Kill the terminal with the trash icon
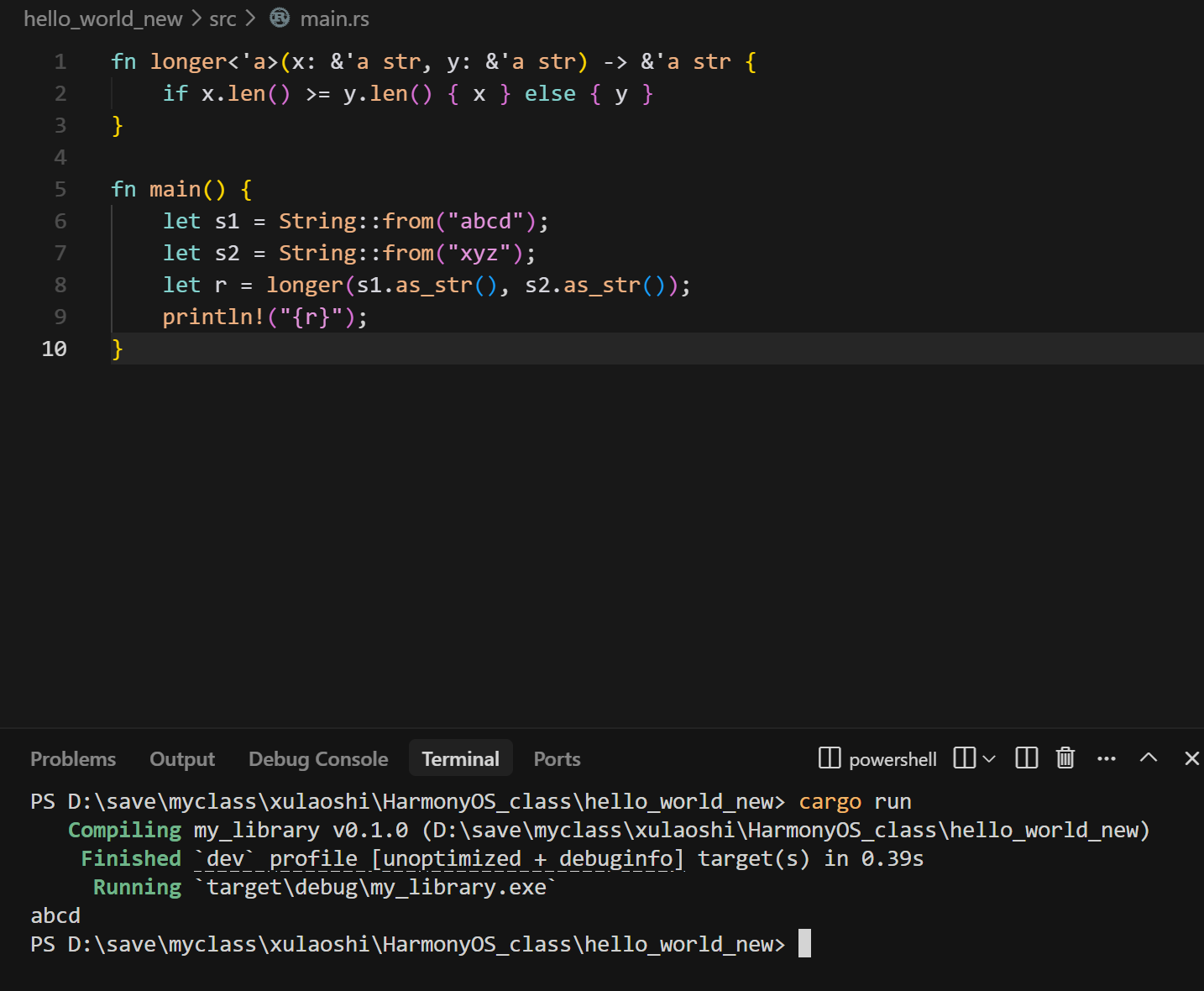Image resolution: width=1204 pixels, height=991 pixels. click(x=1065, y=758)
